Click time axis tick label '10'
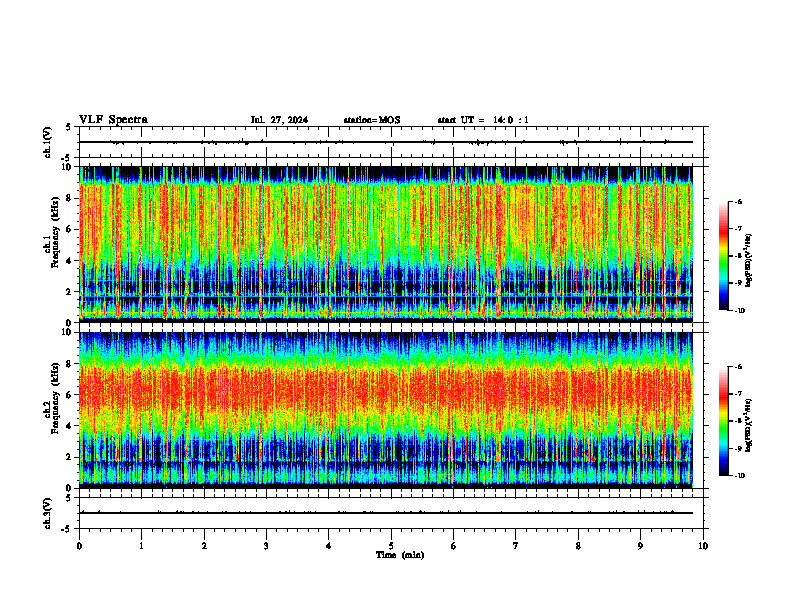This screenshot has width=792, height=612. [703, 546]
